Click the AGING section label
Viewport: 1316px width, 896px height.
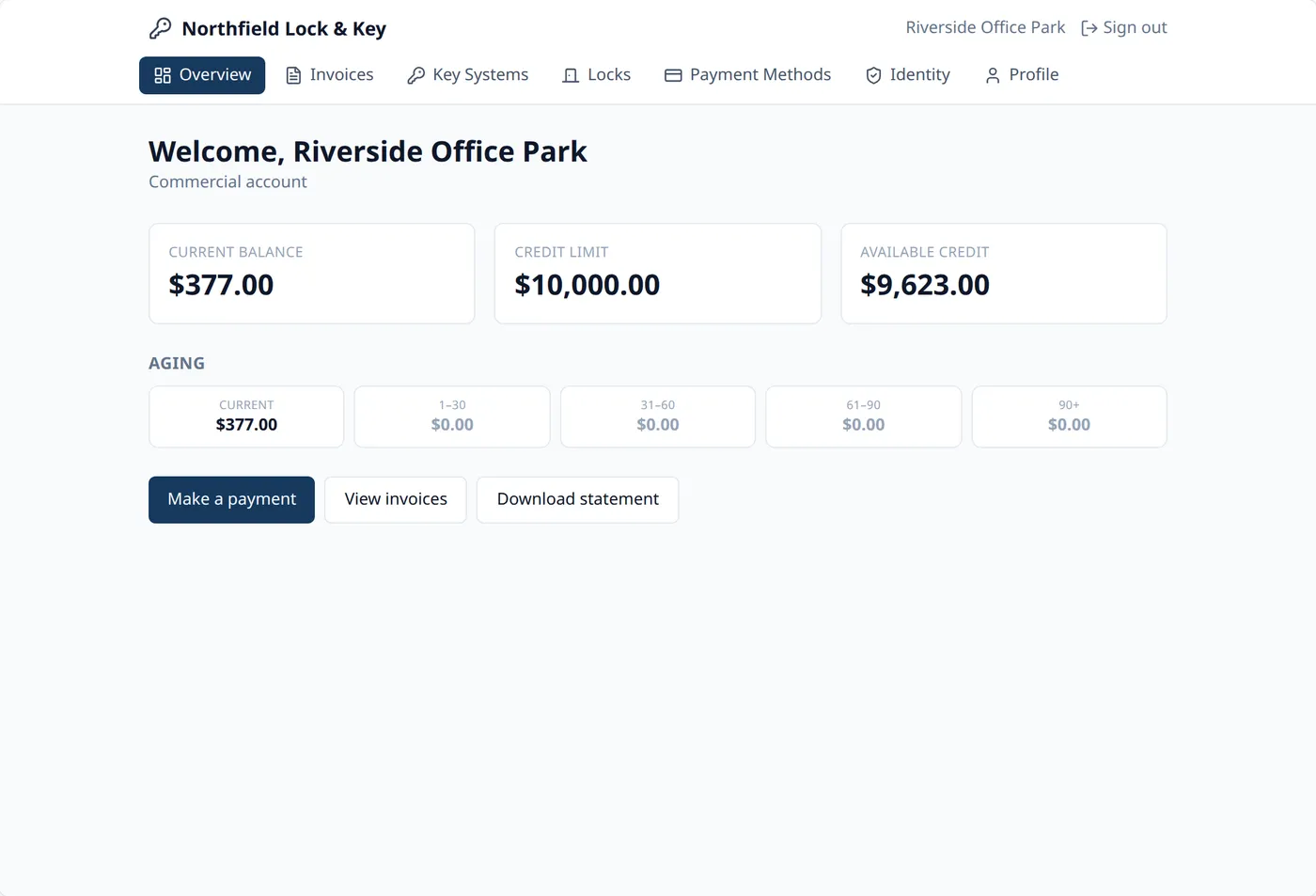coord(177,363)
